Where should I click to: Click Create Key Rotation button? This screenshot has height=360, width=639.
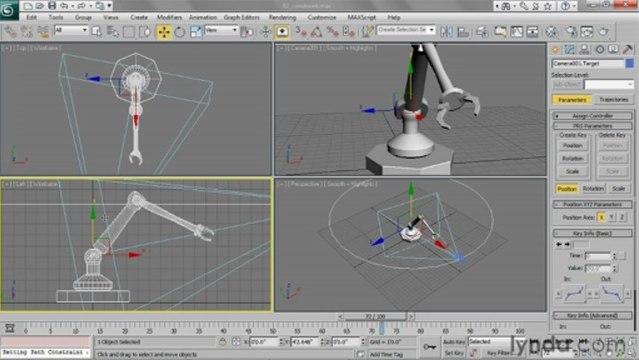[572, 159]
